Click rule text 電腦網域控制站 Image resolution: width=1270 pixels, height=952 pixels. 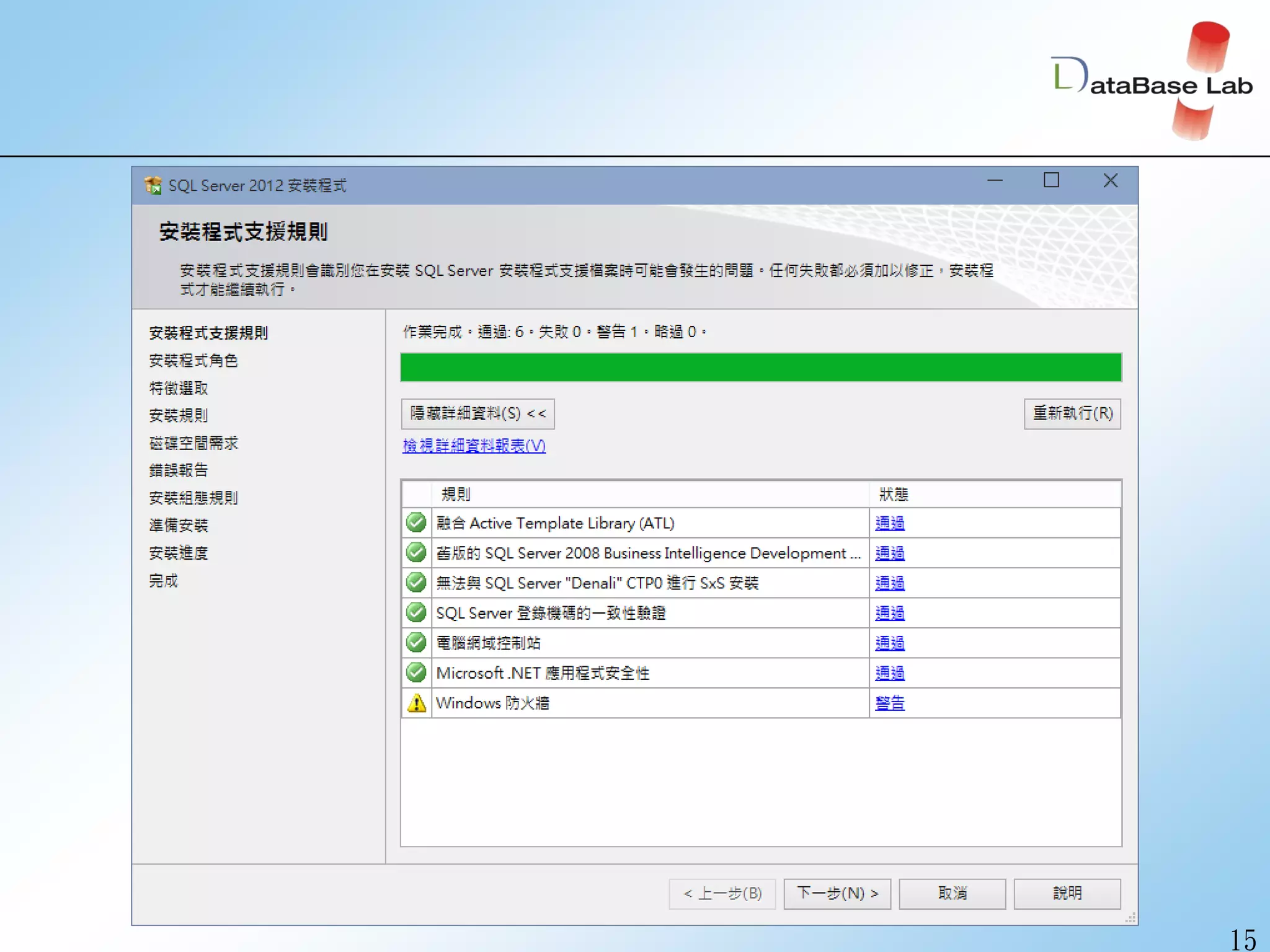(x=488, y=643)
